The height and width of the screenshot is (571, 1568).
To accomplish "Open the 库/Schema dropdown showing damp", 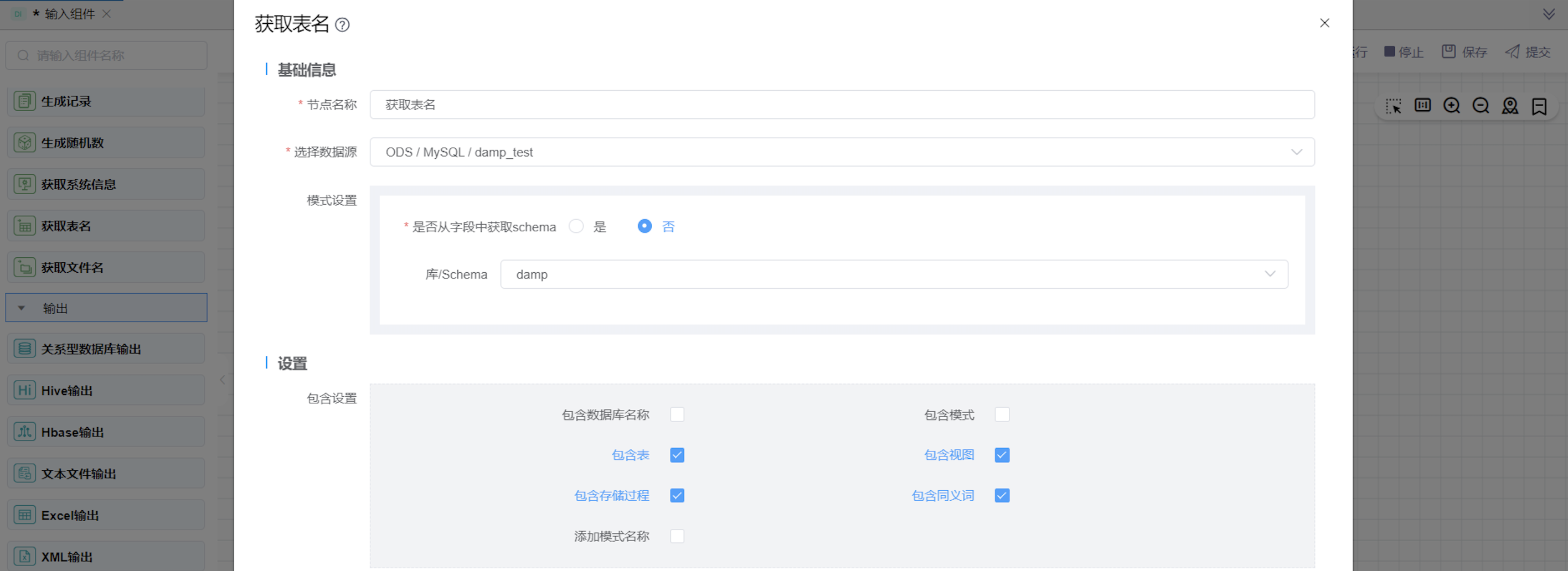I will pyautogui.click(x=894, y=274).
